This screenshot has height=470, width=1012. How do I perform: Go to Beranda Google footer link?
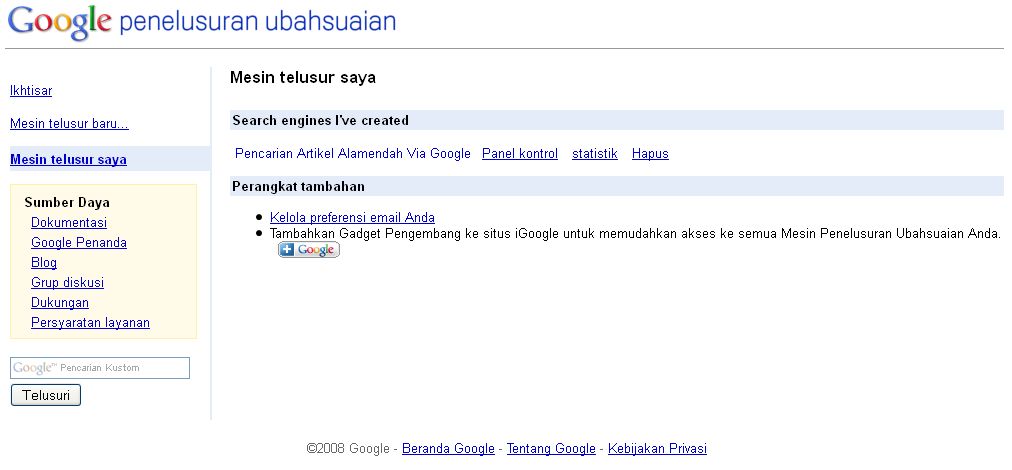[x=448, y=448]
